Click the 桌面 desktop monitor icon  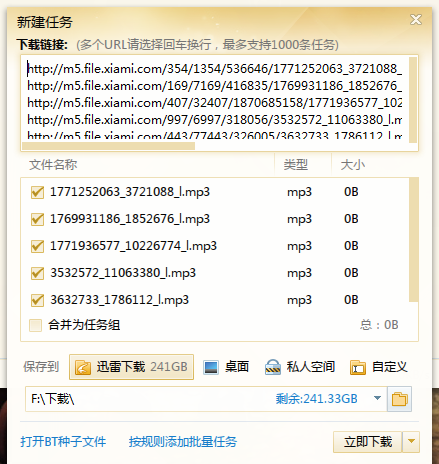coord(211,367)
